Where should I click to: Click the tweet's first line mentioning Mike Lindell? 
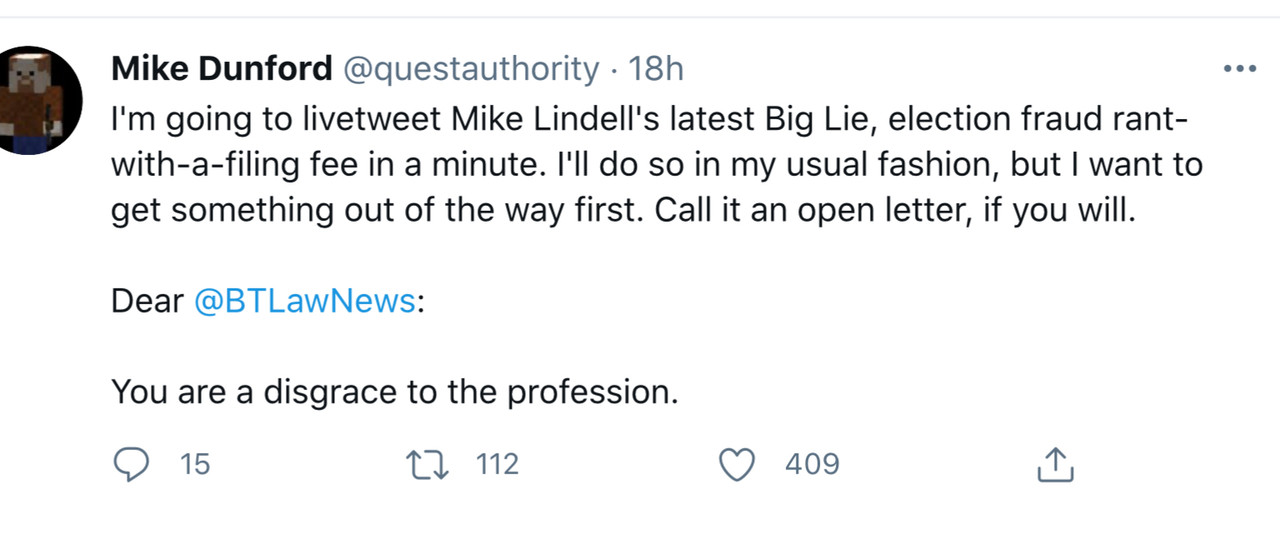500,118
